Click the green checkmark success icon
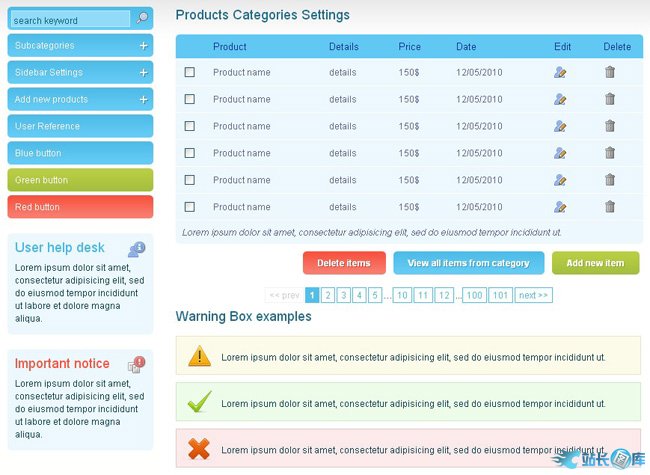Viewport: 650px width, 475px height. 200,403
